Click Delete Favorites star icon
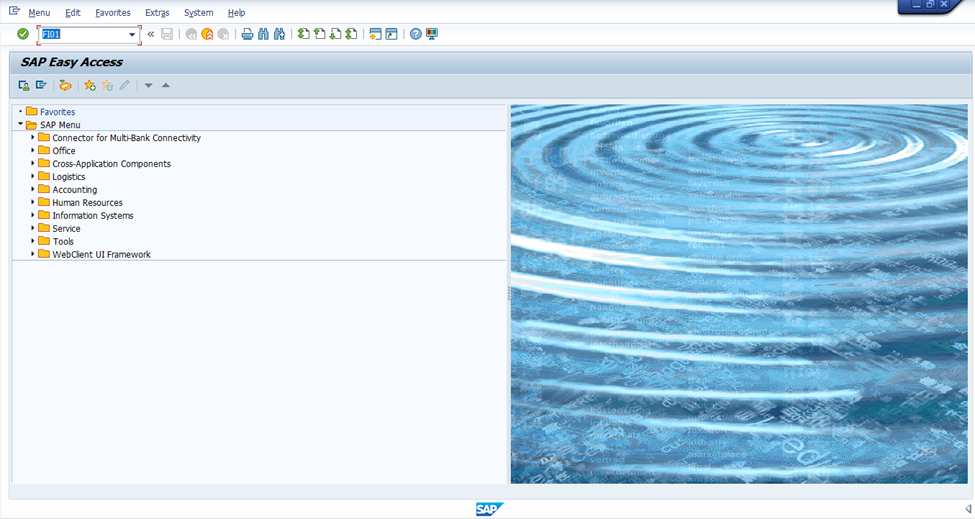The width and height of the screenshot is (975, 519). point(107,85)
